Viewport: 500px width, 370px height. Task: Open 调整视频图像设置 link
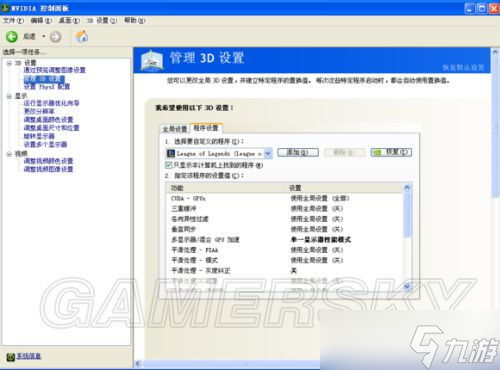(x=48, y=169)
